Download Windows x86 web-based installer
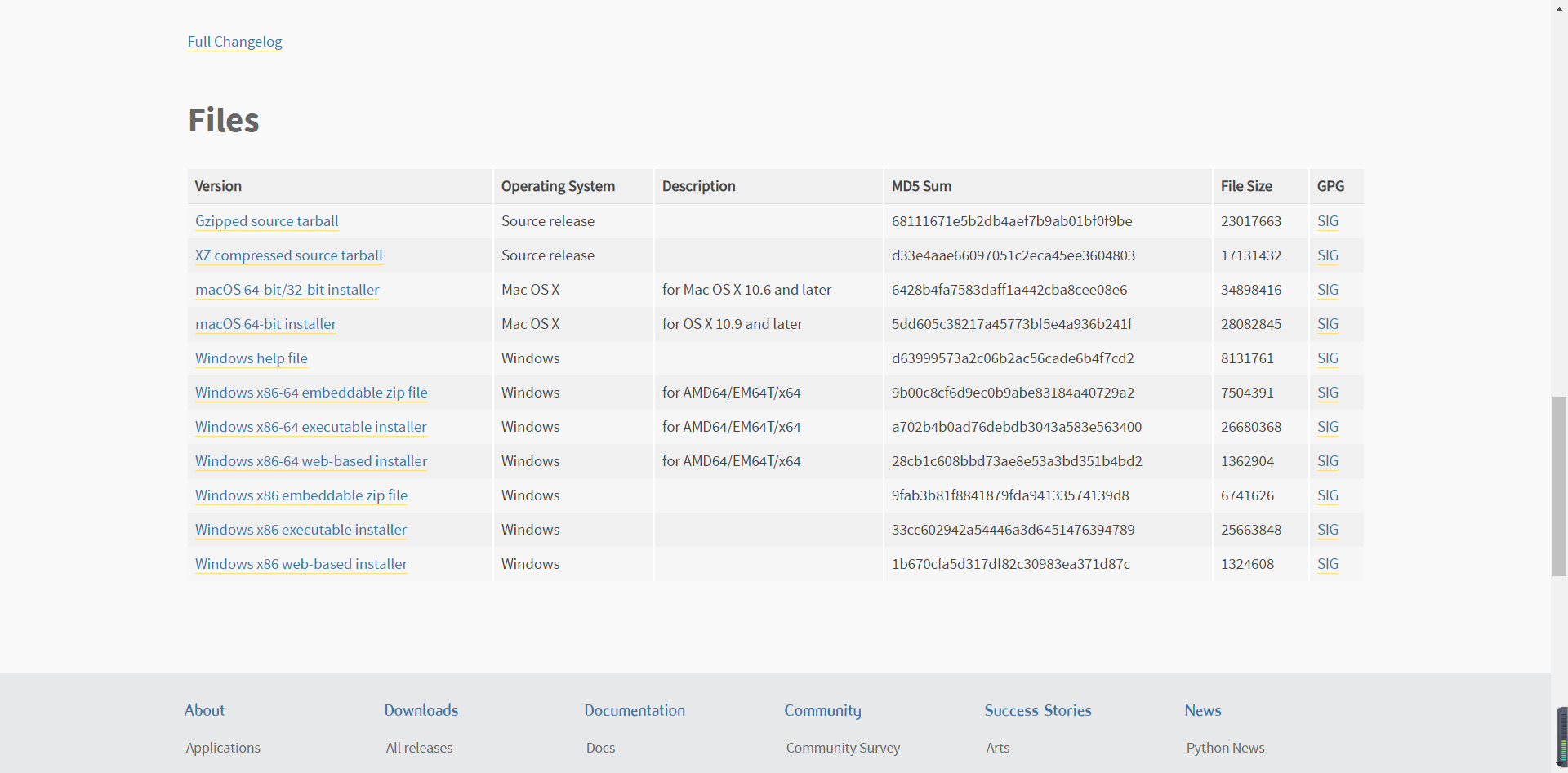 click(x=301, y=564)
